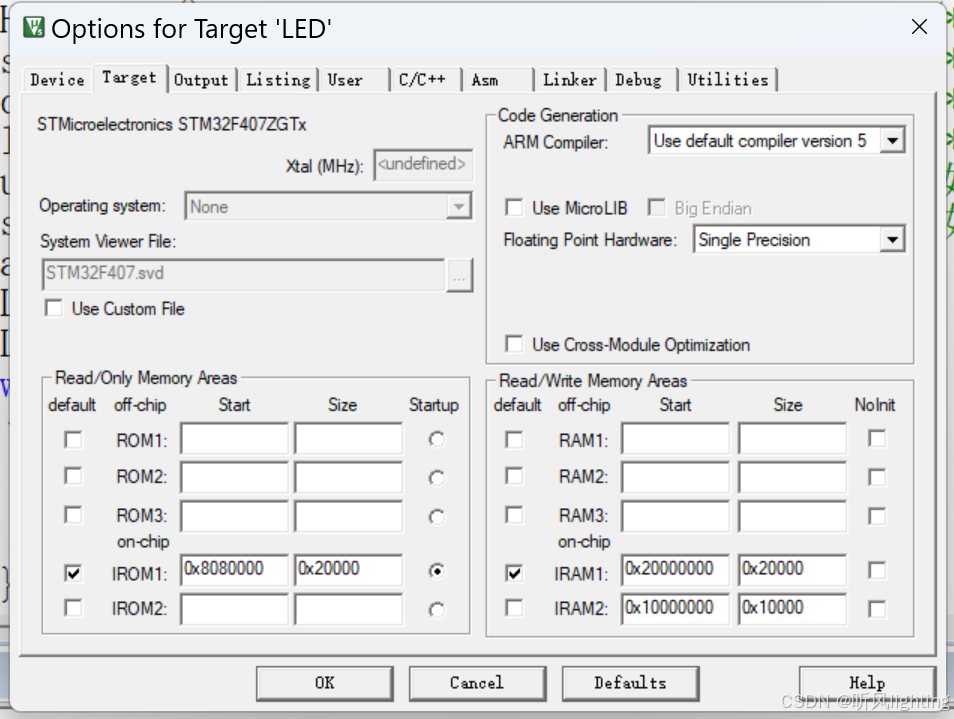Click the Cancel button
This screenshot has height=719, width=954.
pos(477,683)
